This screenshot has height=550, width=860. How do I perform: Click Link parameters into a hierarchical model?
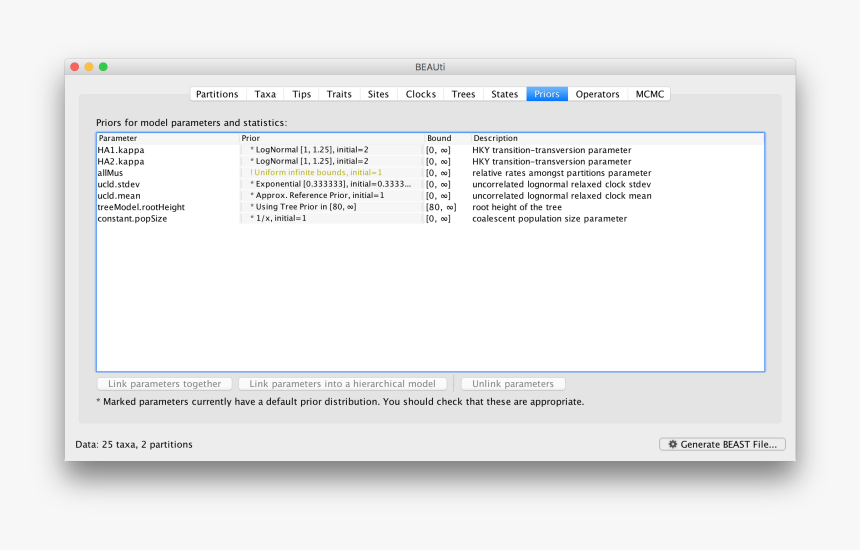tap(342, 384)
